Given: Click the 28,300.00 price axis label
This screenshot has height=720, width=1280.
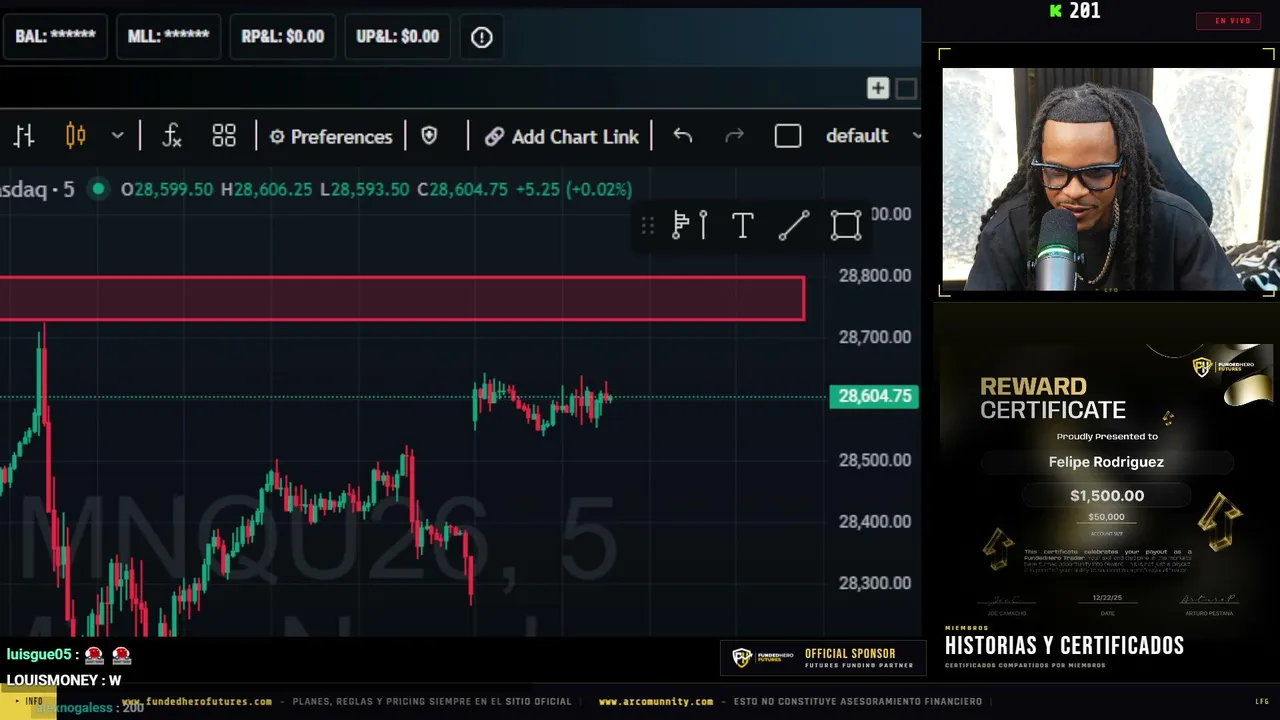Looking at the screenshot, I should [x=875, y=583].
